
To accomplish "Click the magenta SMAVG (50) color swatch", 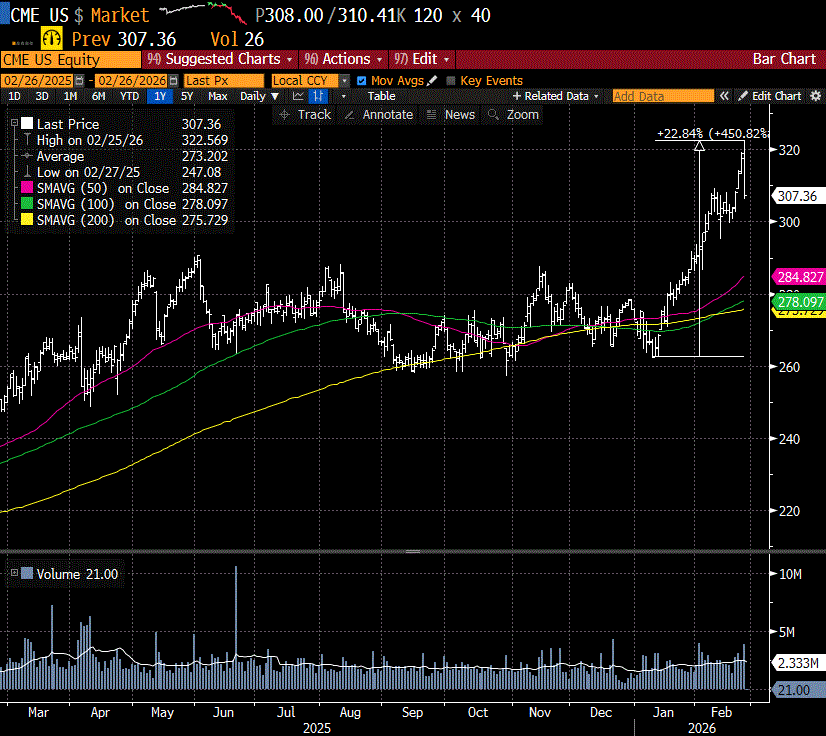I will coord(27,188).
